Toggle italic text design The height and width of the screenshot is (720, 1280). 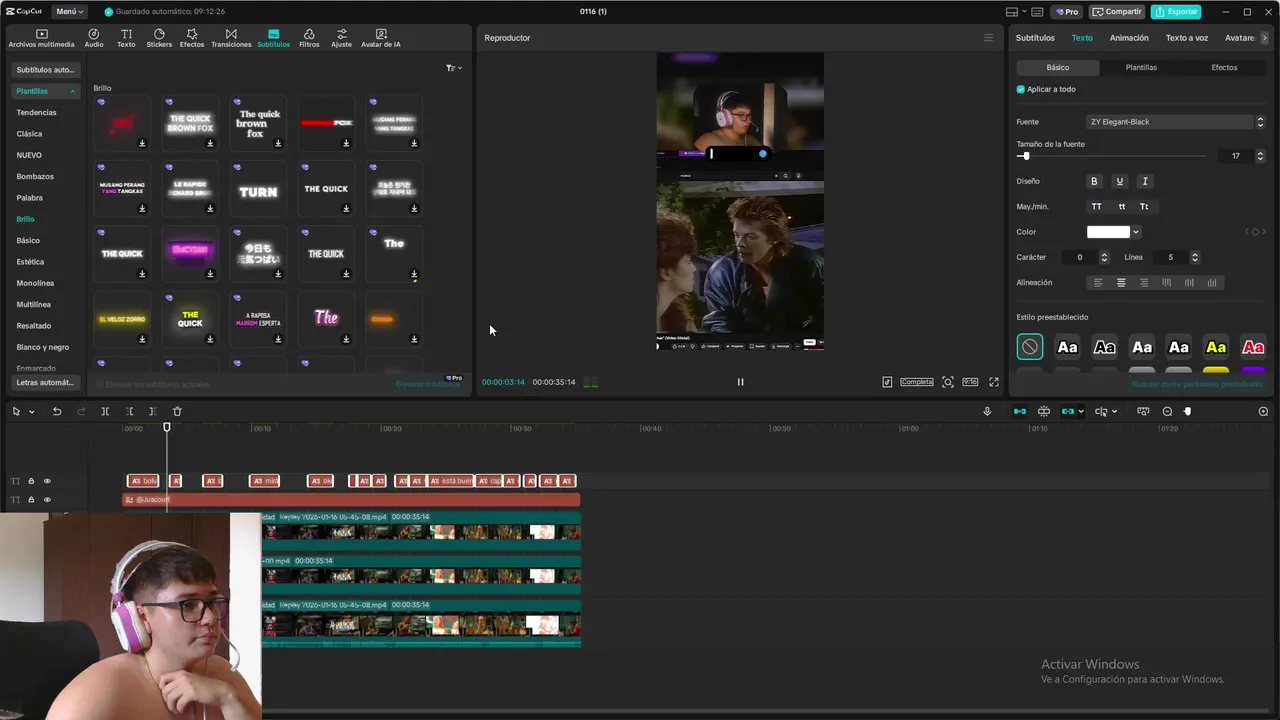(x=1145, y=181)
